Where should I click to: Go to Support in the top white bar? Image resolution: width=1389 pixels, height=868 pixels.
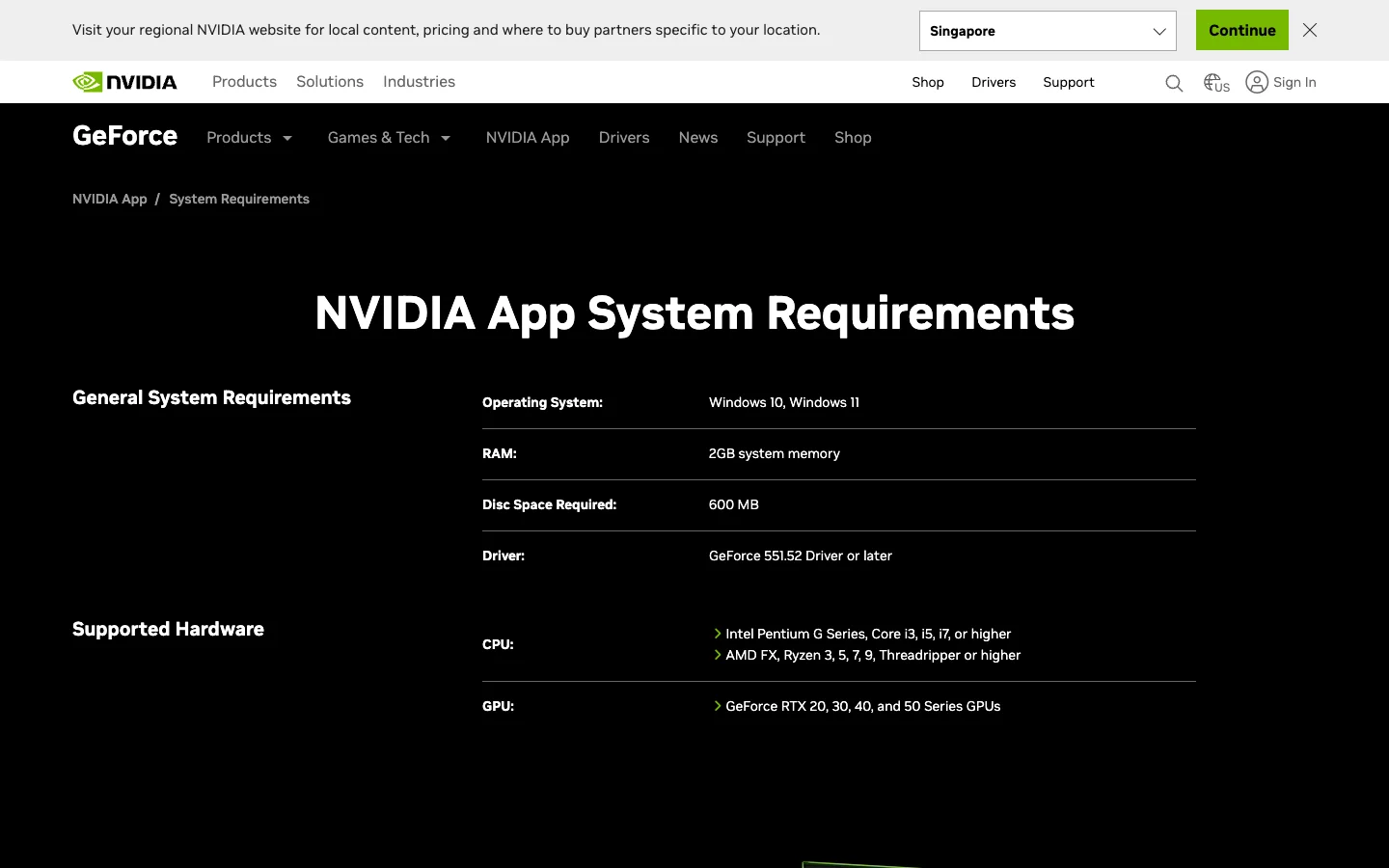pyautogui.click(x=1069, y=82)
